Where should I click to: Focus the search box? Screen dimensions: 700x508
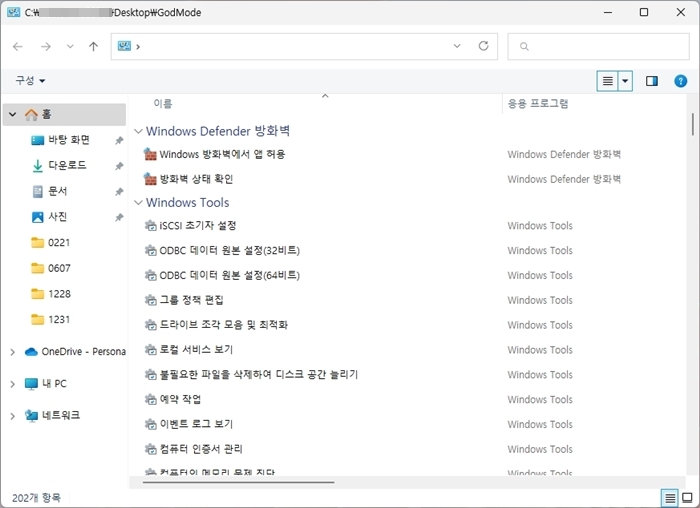(598, 46)
